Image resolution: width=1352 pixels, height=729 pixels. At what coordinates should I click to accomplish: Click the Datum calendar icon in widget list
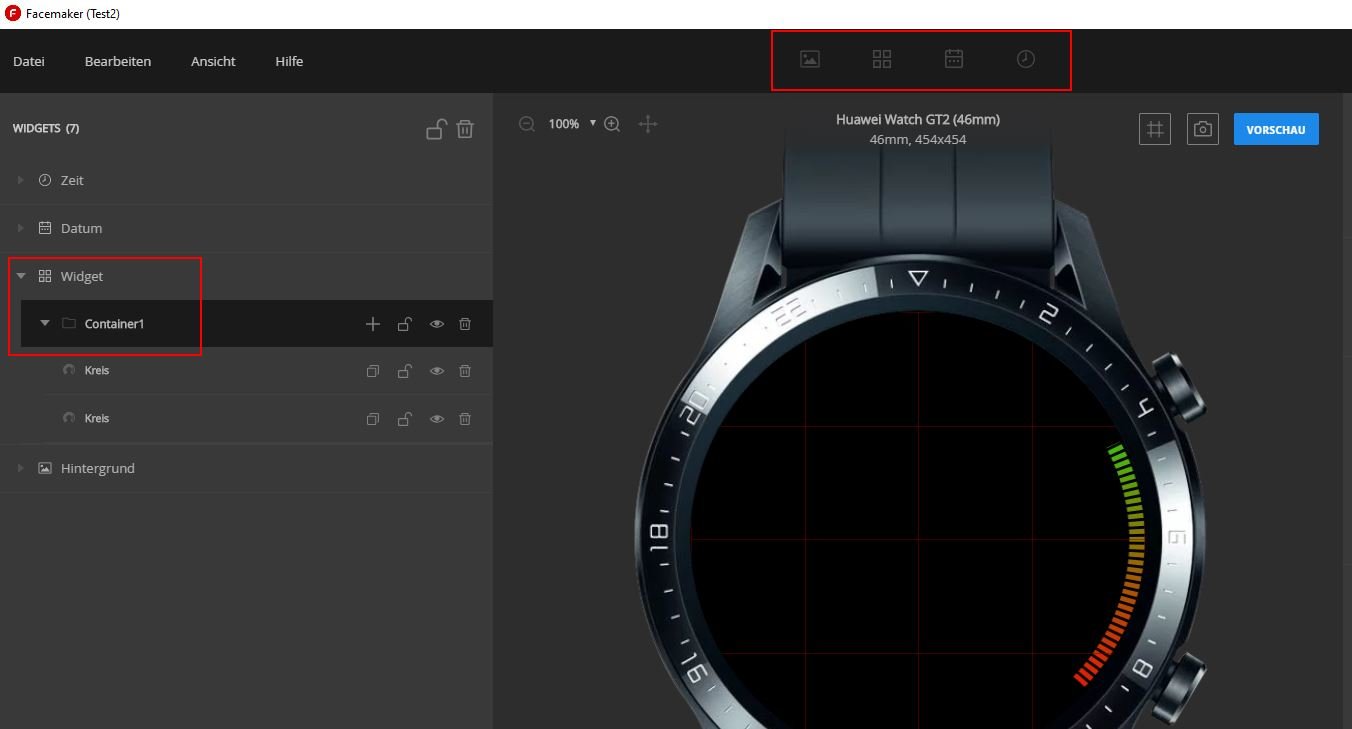45,228
